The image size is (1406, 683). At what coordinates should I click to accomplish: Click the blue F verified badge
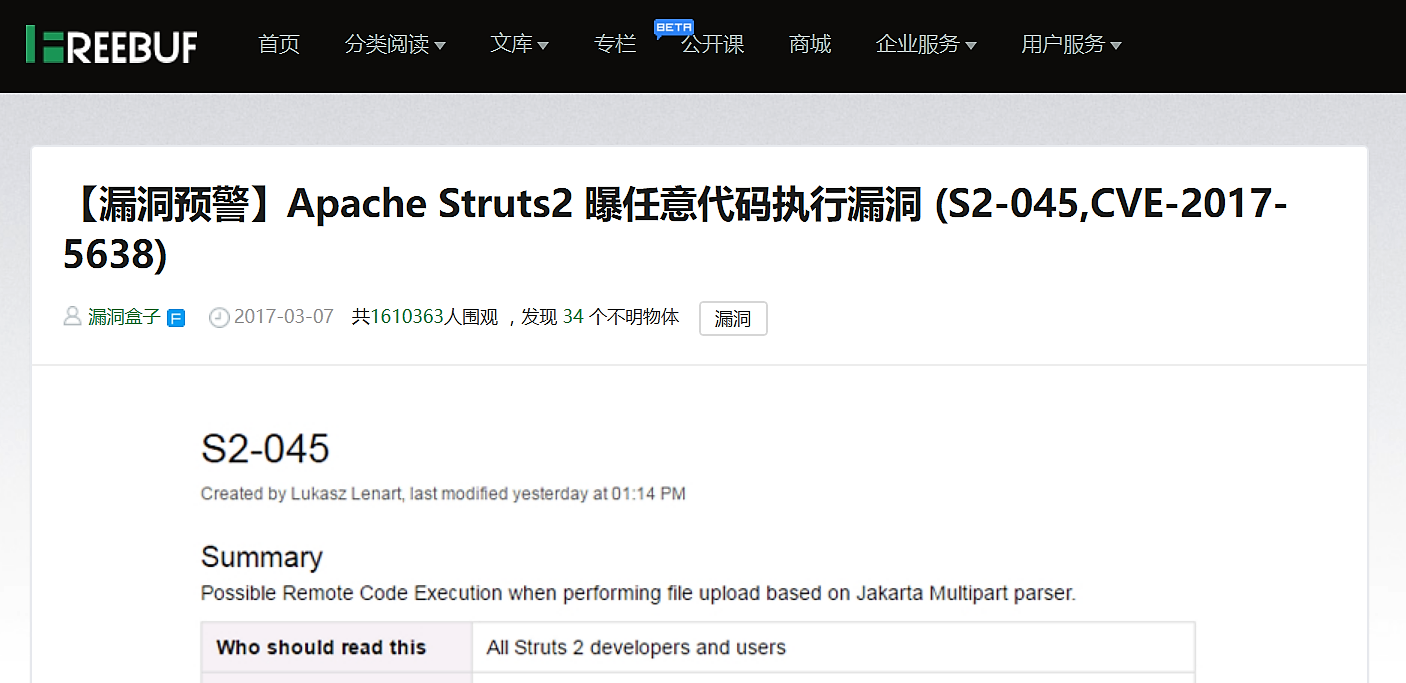coord(176,318)
